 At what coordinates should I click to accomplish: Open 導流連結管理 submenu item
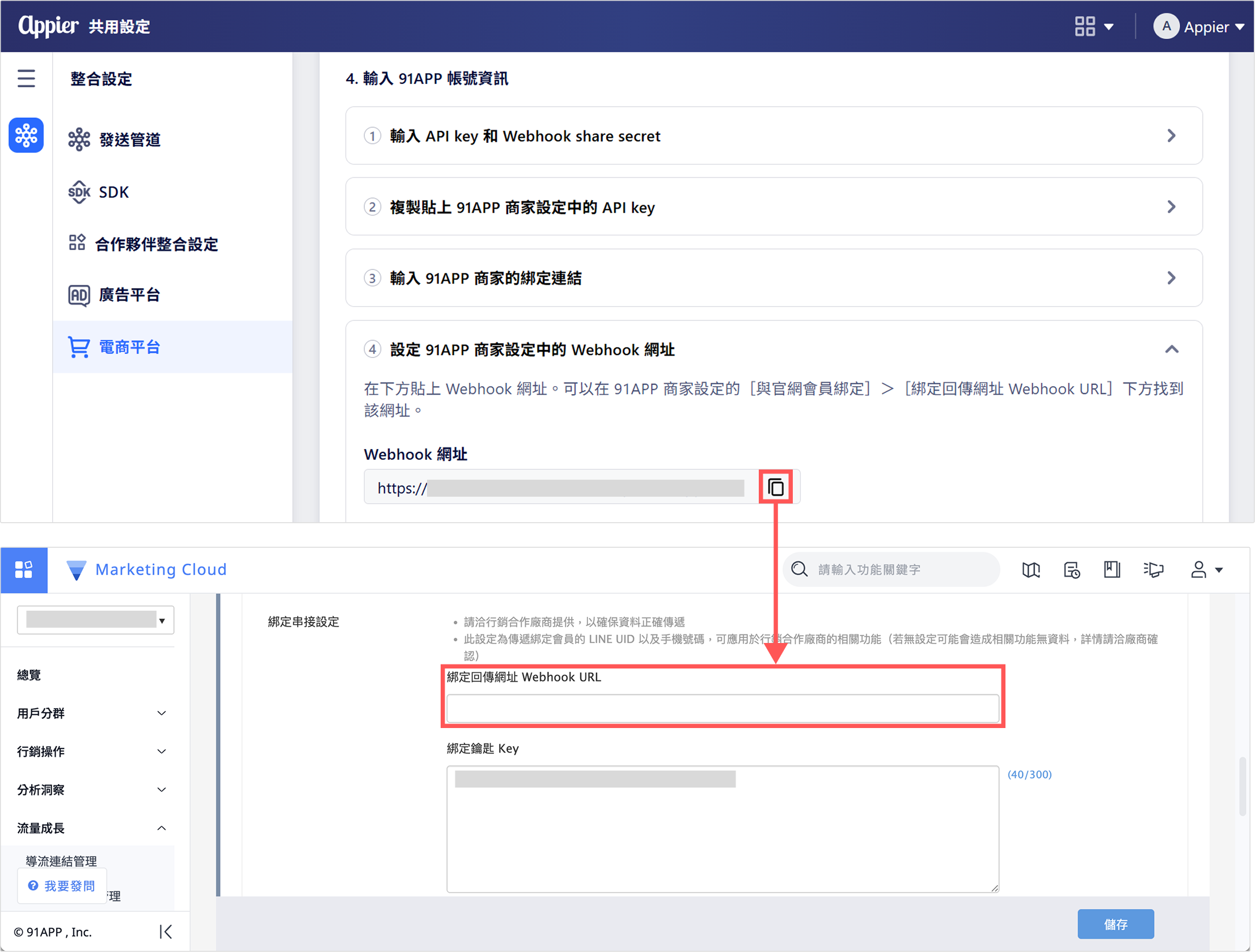tap(61, 861)
